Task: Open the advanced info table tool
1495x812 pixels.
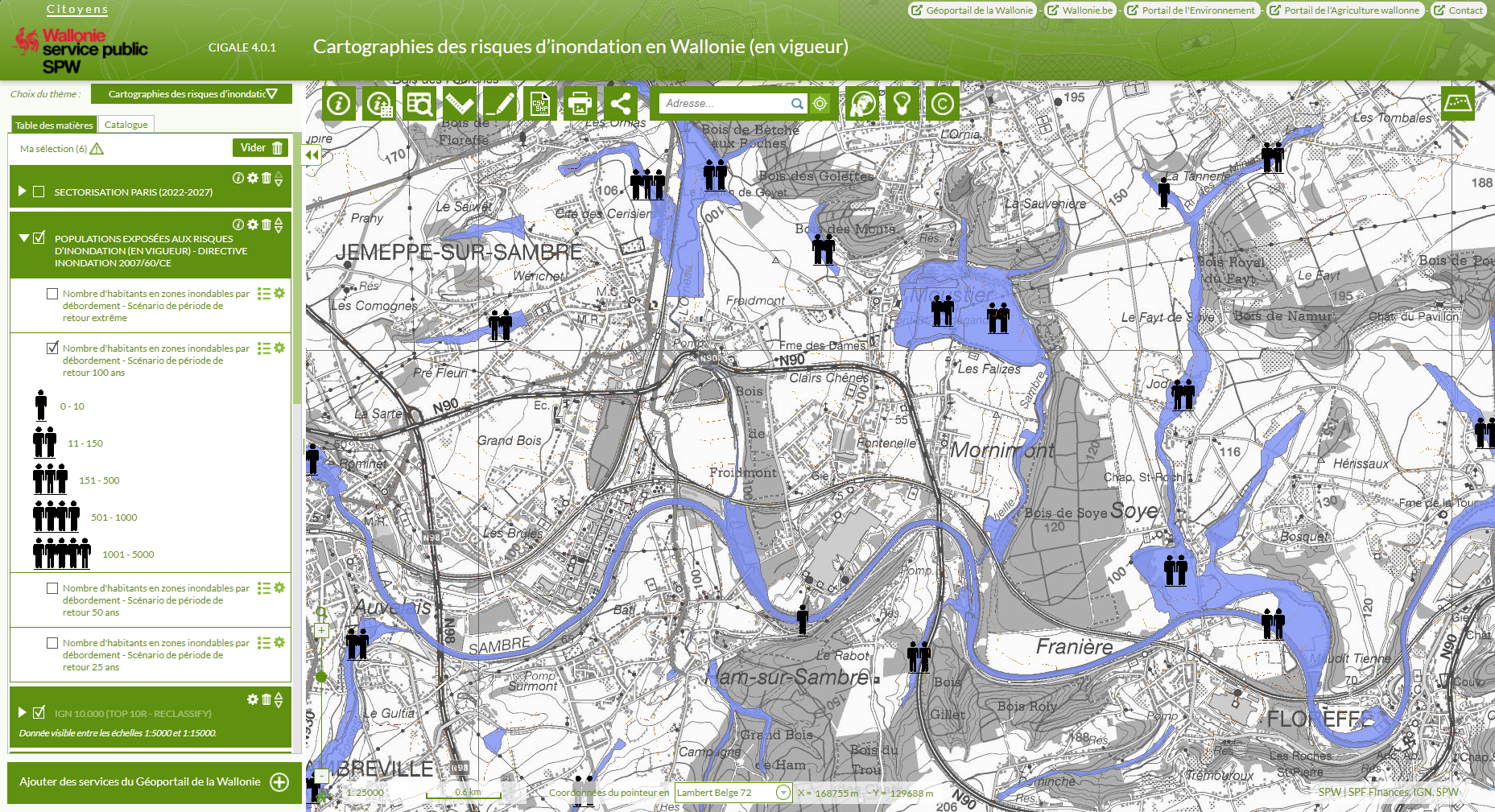Action: 379,104
